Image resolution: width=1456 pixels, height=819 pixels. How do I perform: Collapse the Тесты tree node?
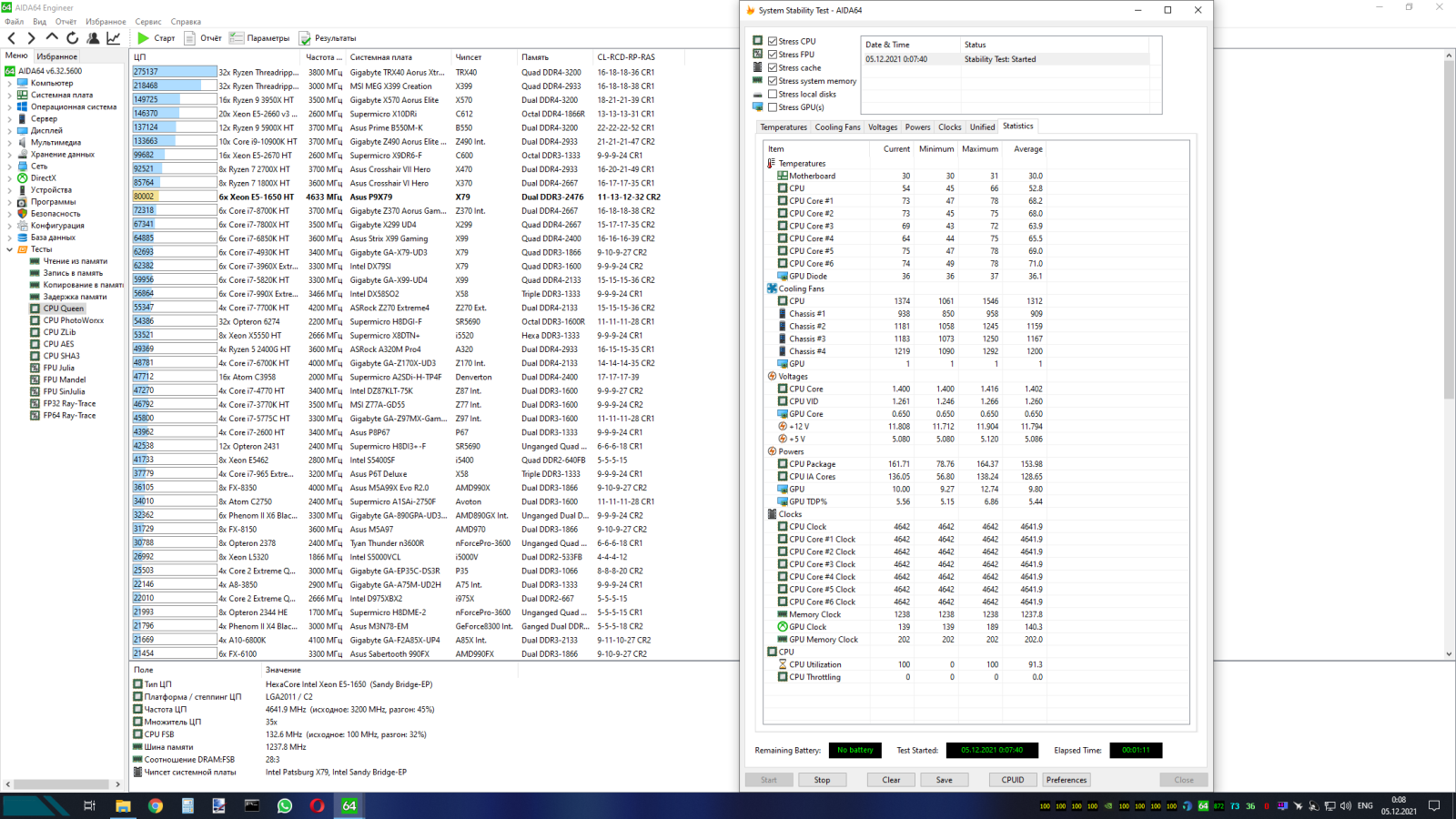[x=10, y=249]
